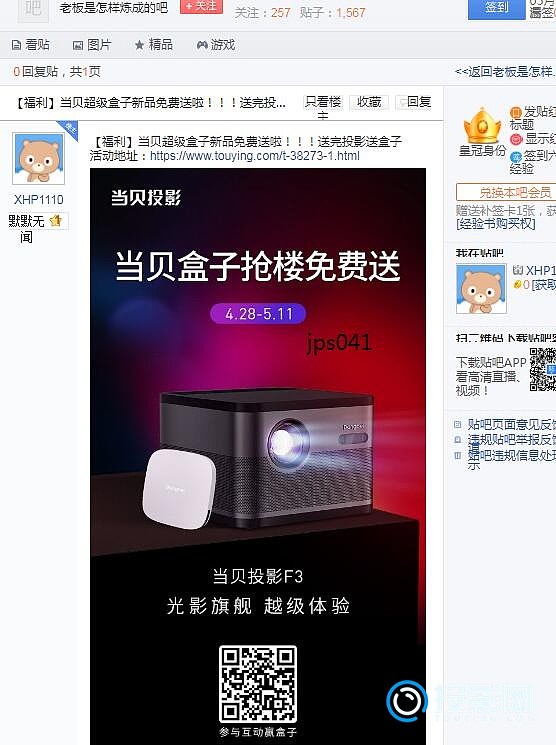Click the Tieba QR code icon in the sidebar
The height and width of the screenshot is (745, 556).
click(x=543, y=369)
